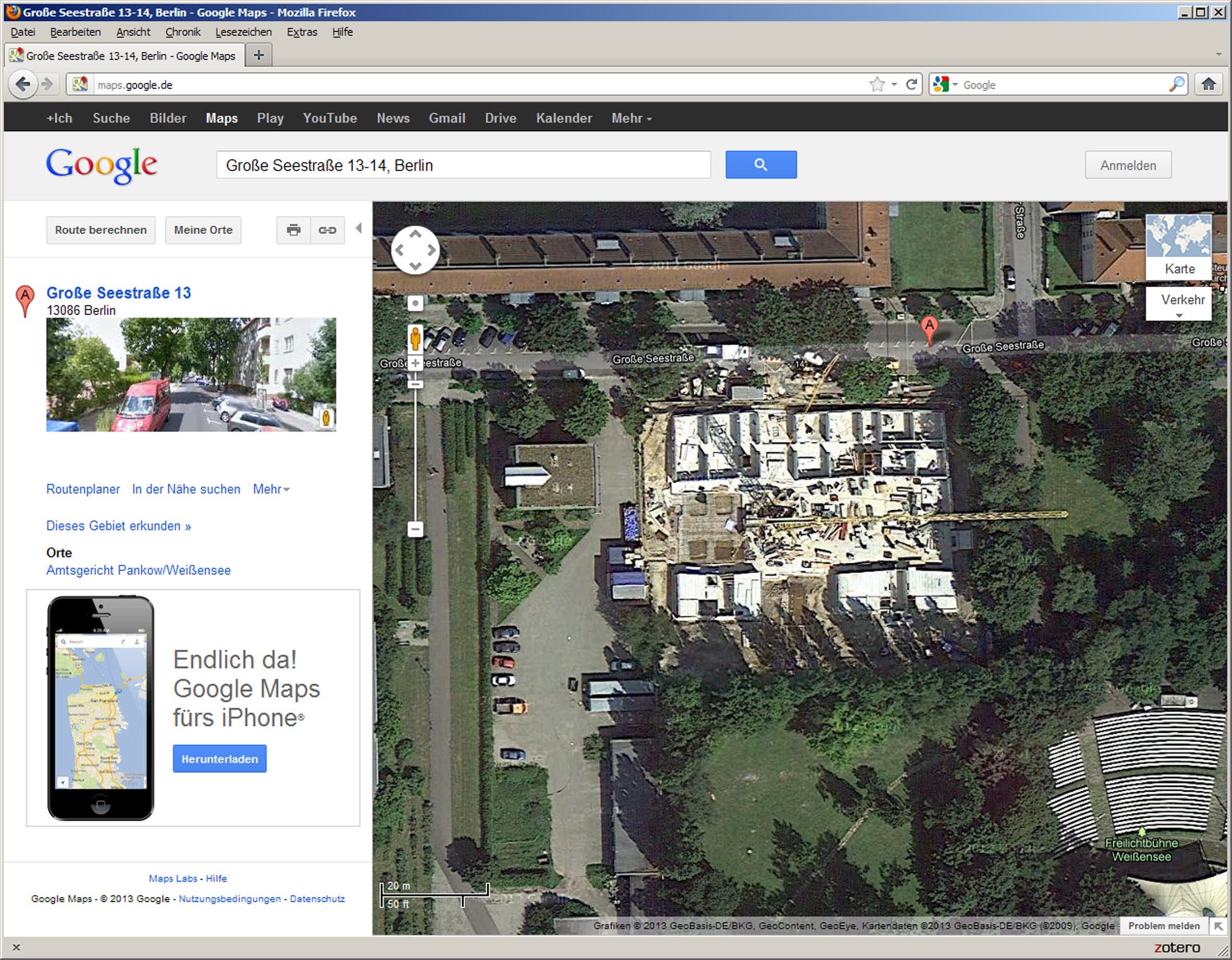
Task: Zoom out with the minus button
Action: coord(415,529)
